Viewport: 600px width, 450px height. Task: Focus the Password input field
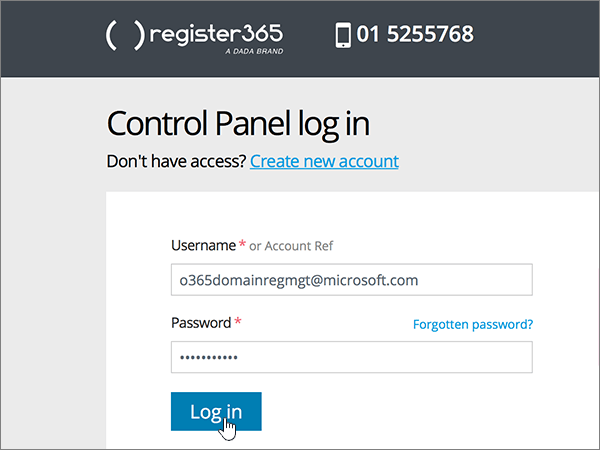point(352,357)
